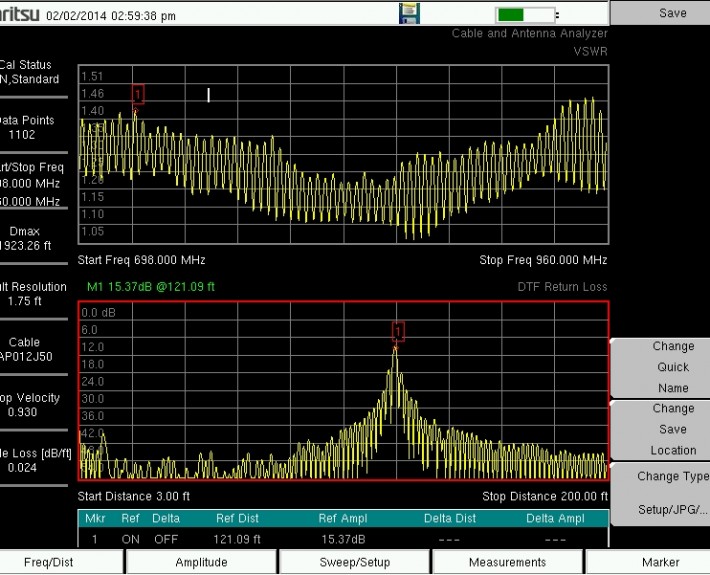This screenshot has height=575, width=710.
Task: Open Change Type Setup/JPG option
Action: point(672,493)
